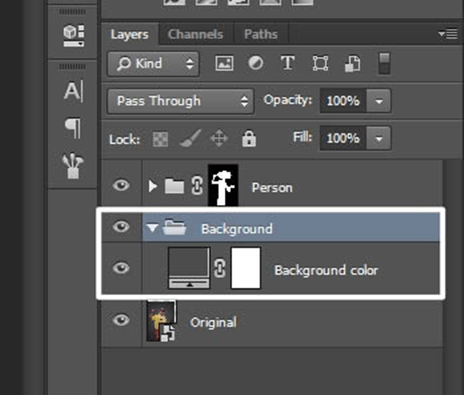Viewport: 464px width, 395px height.
Task: Expand the Person group folder
Action: coord(153,186)
